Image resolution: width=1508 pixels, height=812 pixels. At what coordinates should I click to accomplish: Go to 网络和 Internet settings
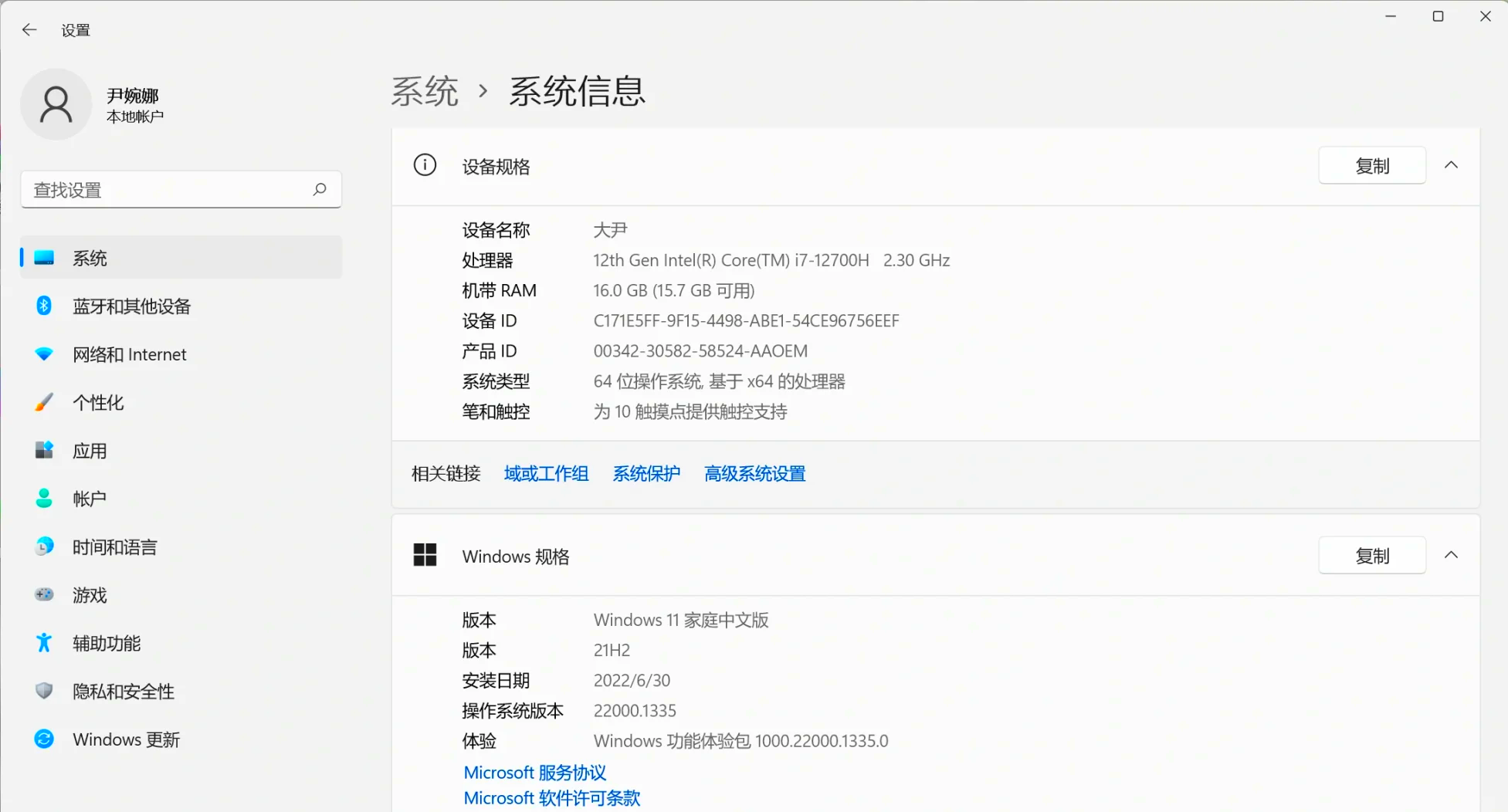point(181,354)
